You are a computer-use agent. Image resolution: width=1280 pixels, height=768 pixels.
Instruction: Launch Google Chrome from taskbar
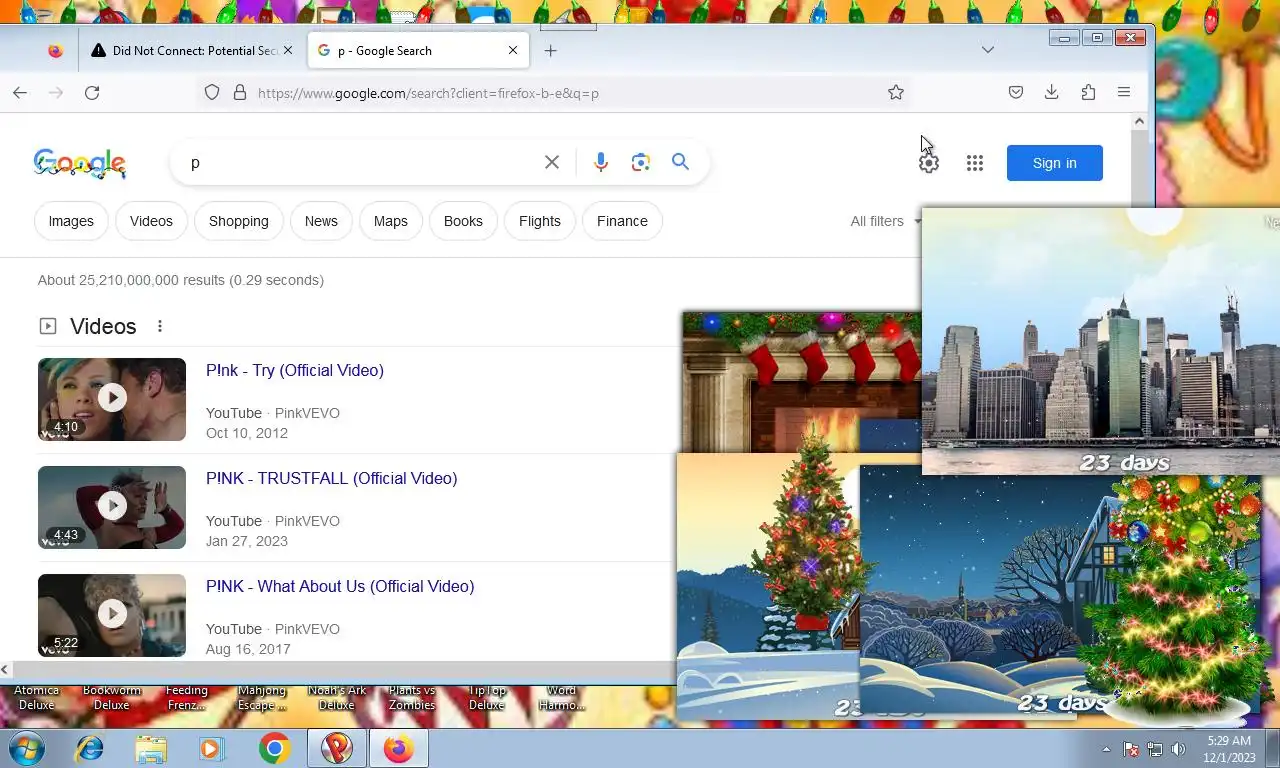(x=275, y=748)
